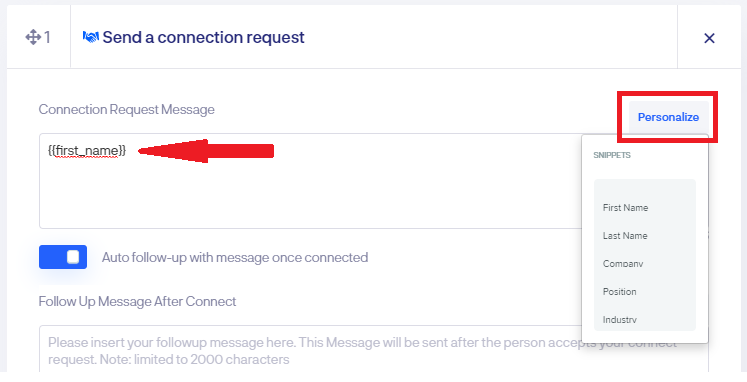Click the 'Connection Request Message' label
The height and width of the screenshot is (382, 747).
click(126, 110)
